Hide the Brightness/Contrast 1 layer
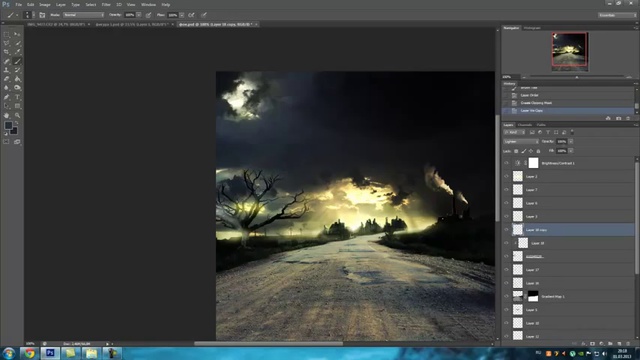 [x=507, y=163]
